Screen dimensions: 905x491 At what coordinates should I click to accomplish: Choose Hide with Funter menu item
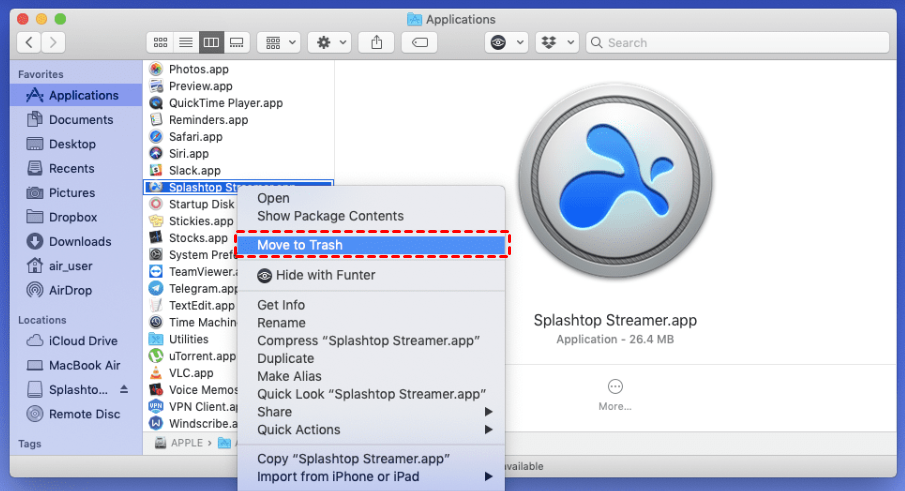click(x=371, y=275)
